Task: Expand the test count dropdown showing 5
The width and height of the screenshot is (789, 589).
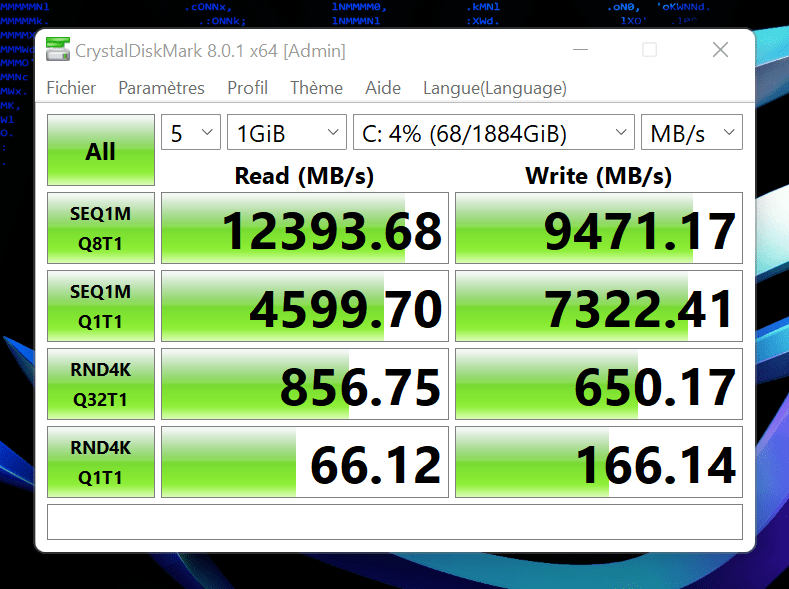Action: [191, 132]
